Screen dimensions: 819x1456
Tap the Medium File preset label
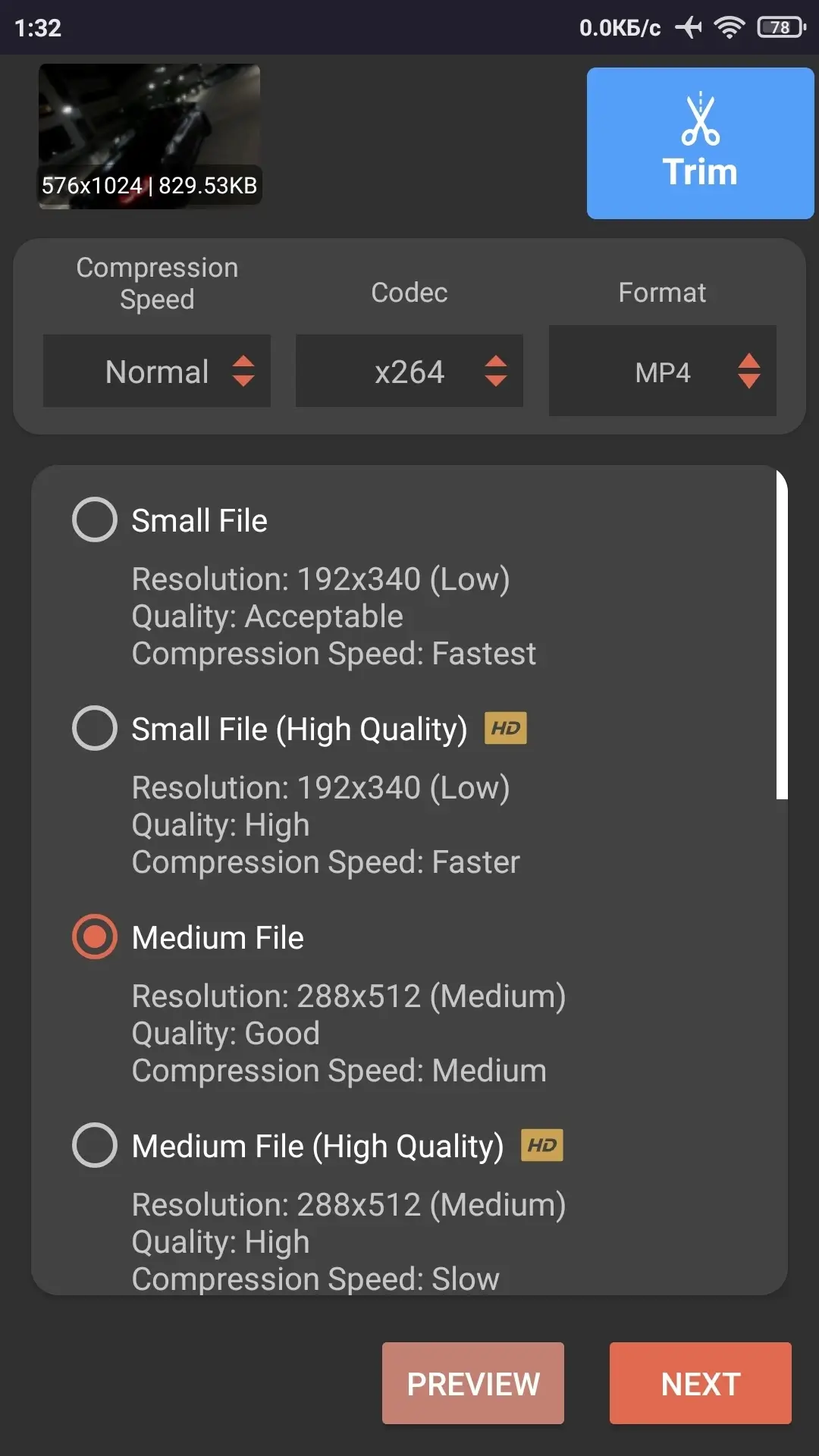point(218,938)
